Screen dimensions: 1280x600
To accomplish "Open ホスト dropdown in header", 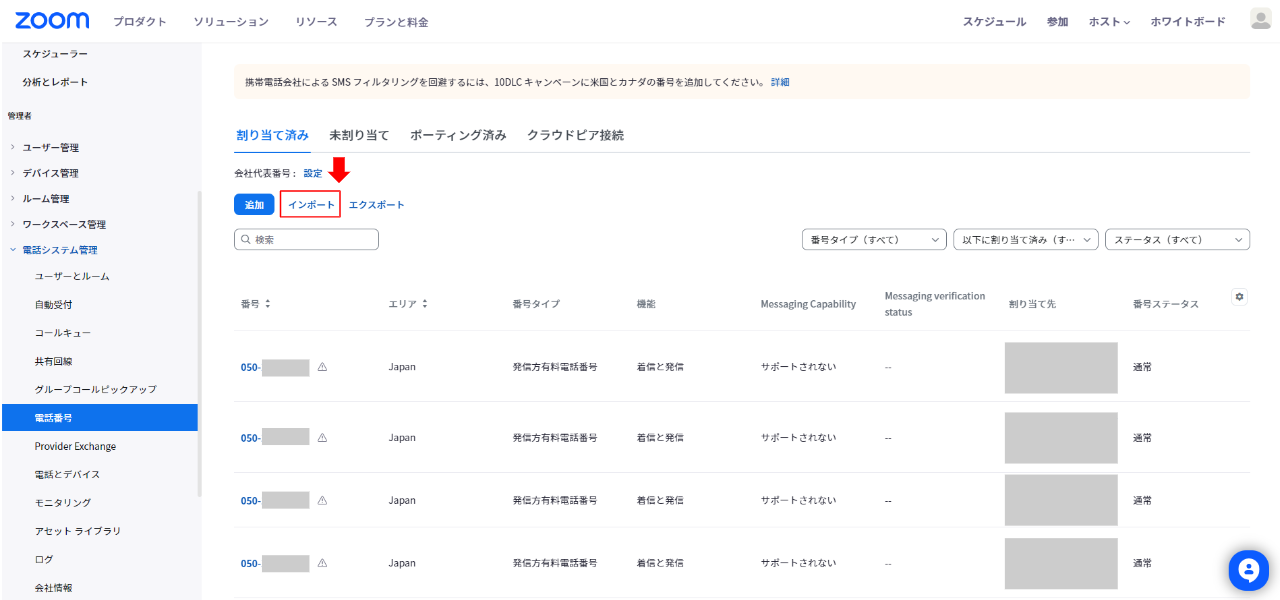I will tap(1109, 22).
